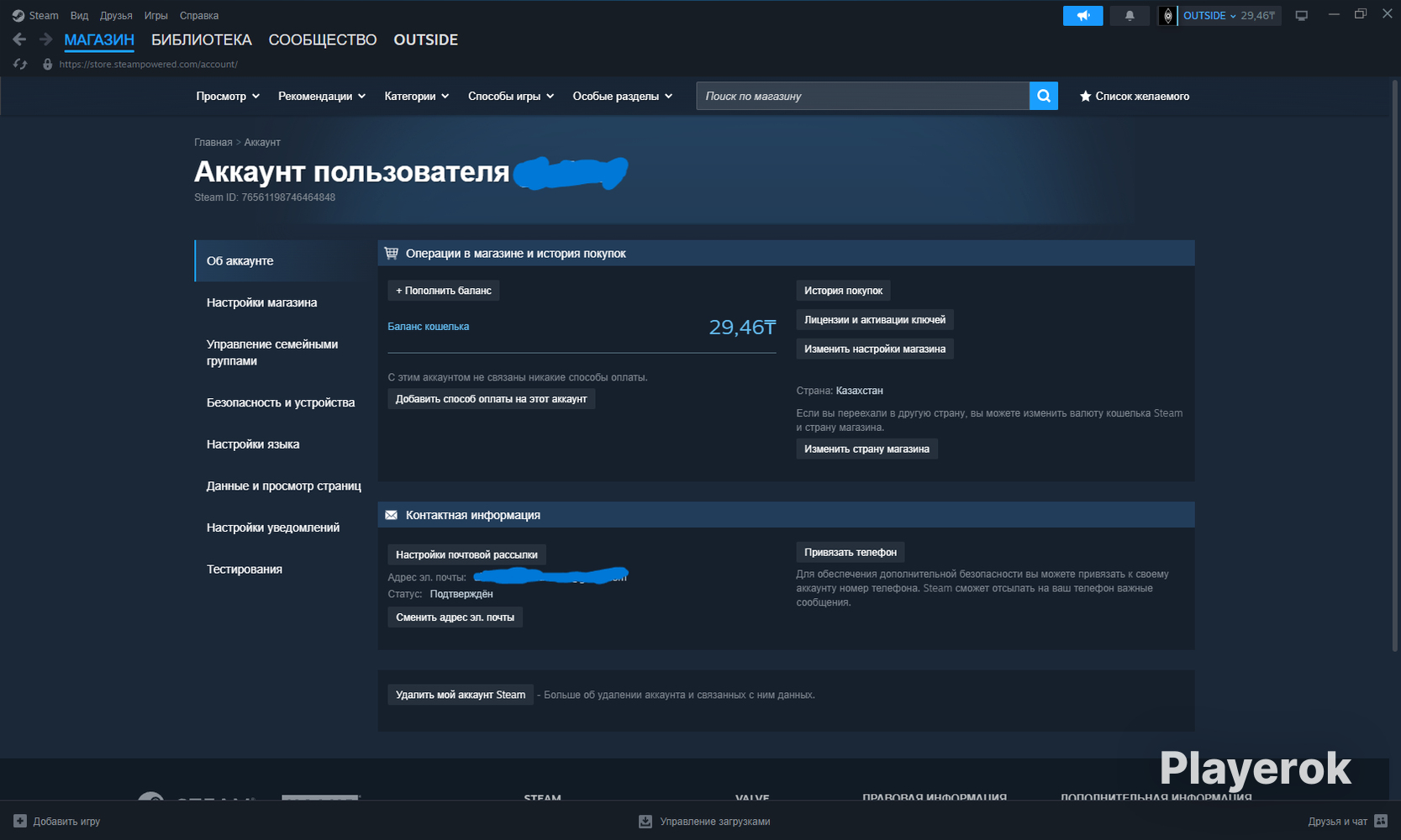This screenshot has height=840, width=1401.
Task: Click the plus icon to add a game
Action: [20, 821]
